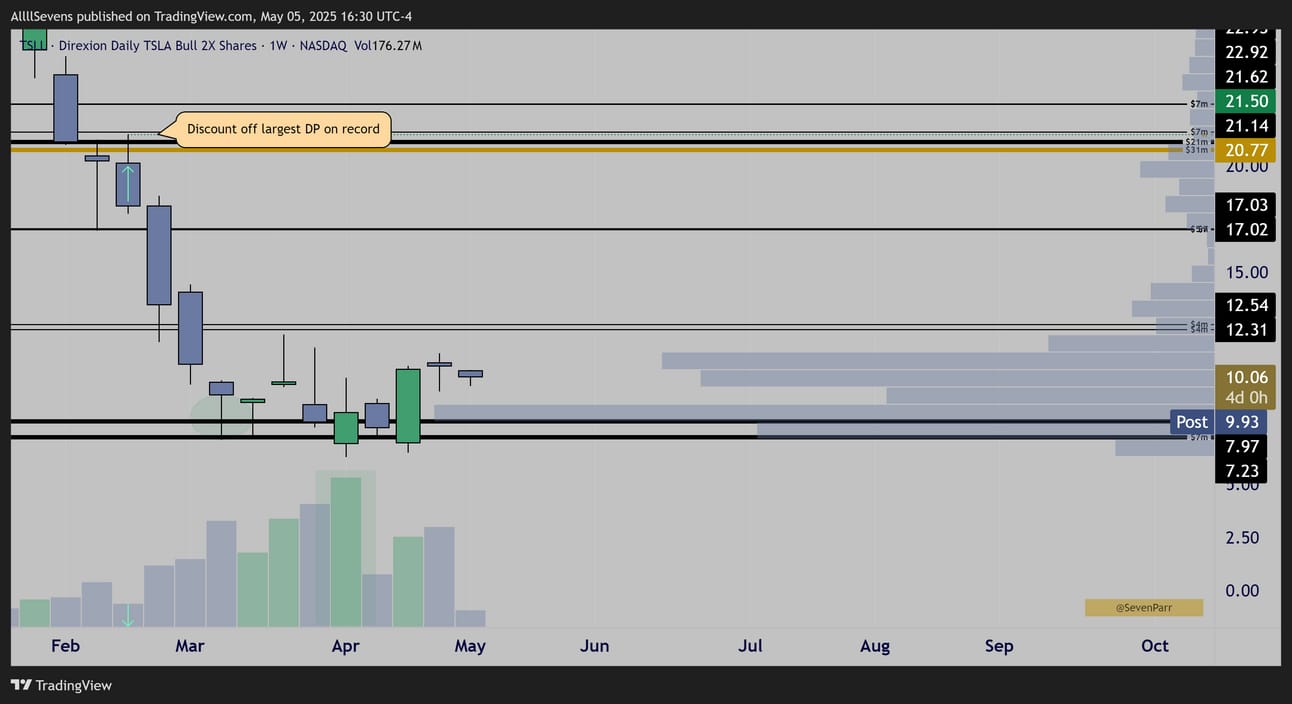The height and width of the screenshot is (704, 1292).
Task: Click the 21.62 price level label
Action: coord(1245,77)
